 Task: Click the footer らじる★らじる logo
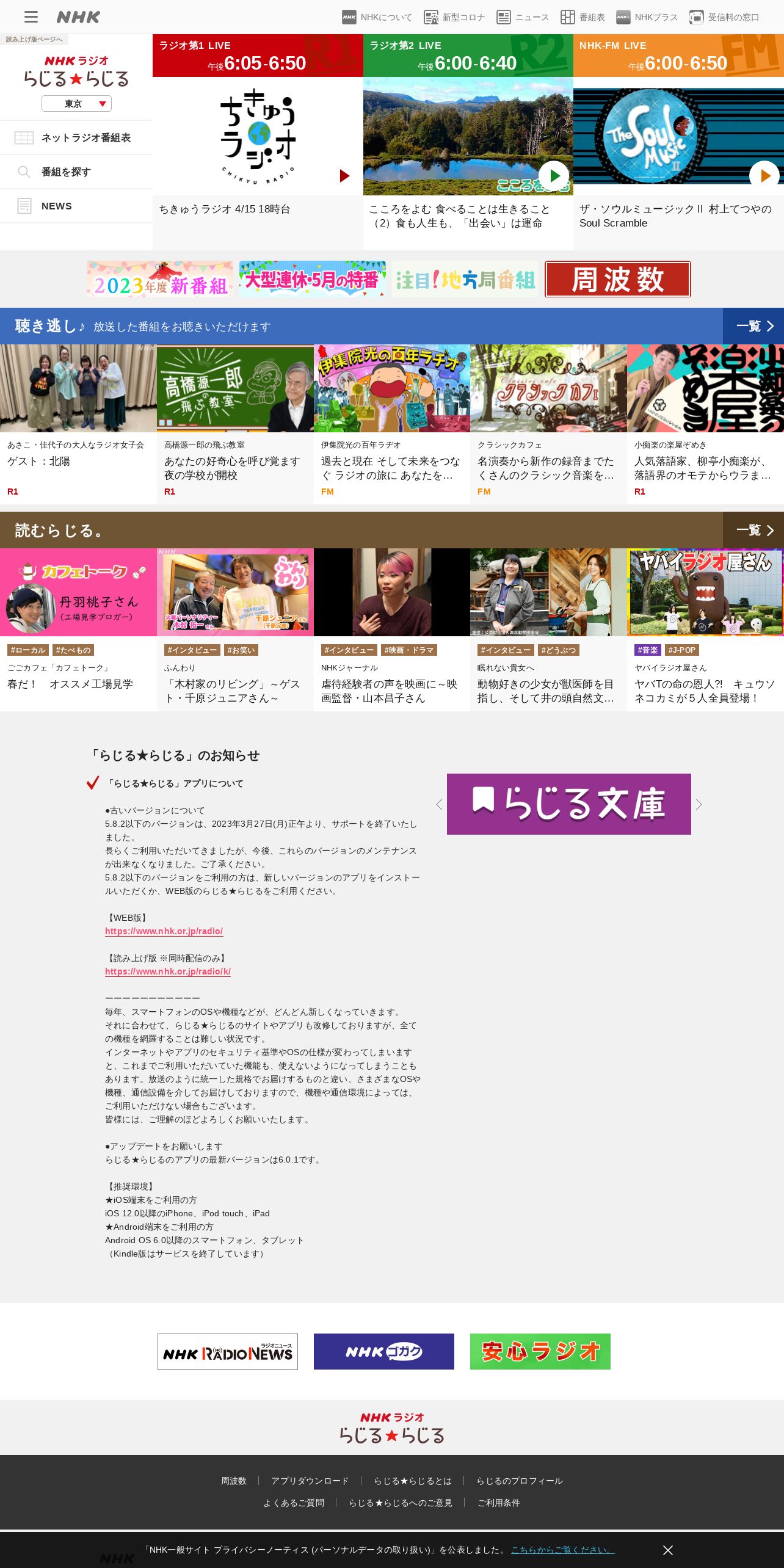pyautogui.click(x=392, y=1429)
